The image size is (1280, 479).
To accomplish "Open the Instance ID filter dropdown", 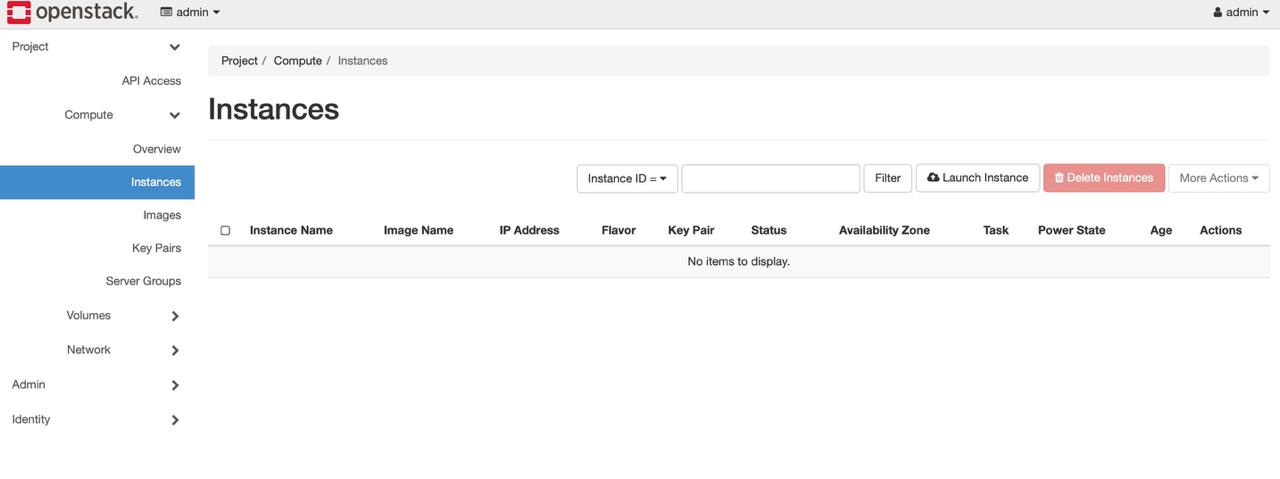I will (x=627, y=179).
